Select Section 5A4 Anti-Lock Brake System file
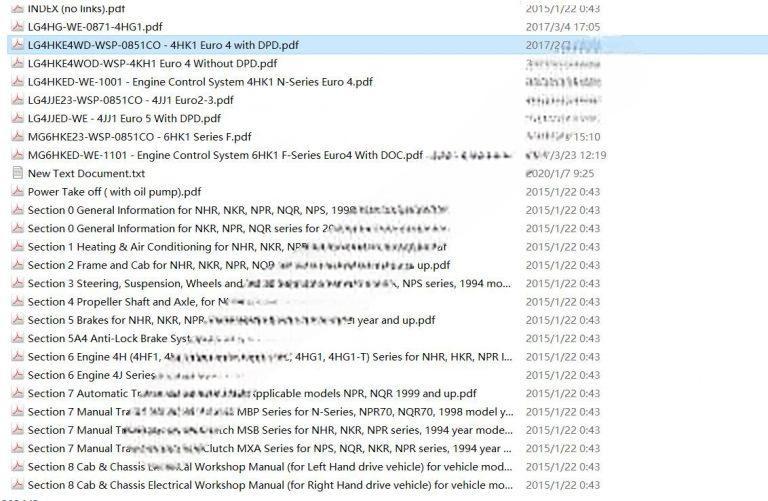Image resolution: width=768 pixels, height=501 pixels. point(143,338)
